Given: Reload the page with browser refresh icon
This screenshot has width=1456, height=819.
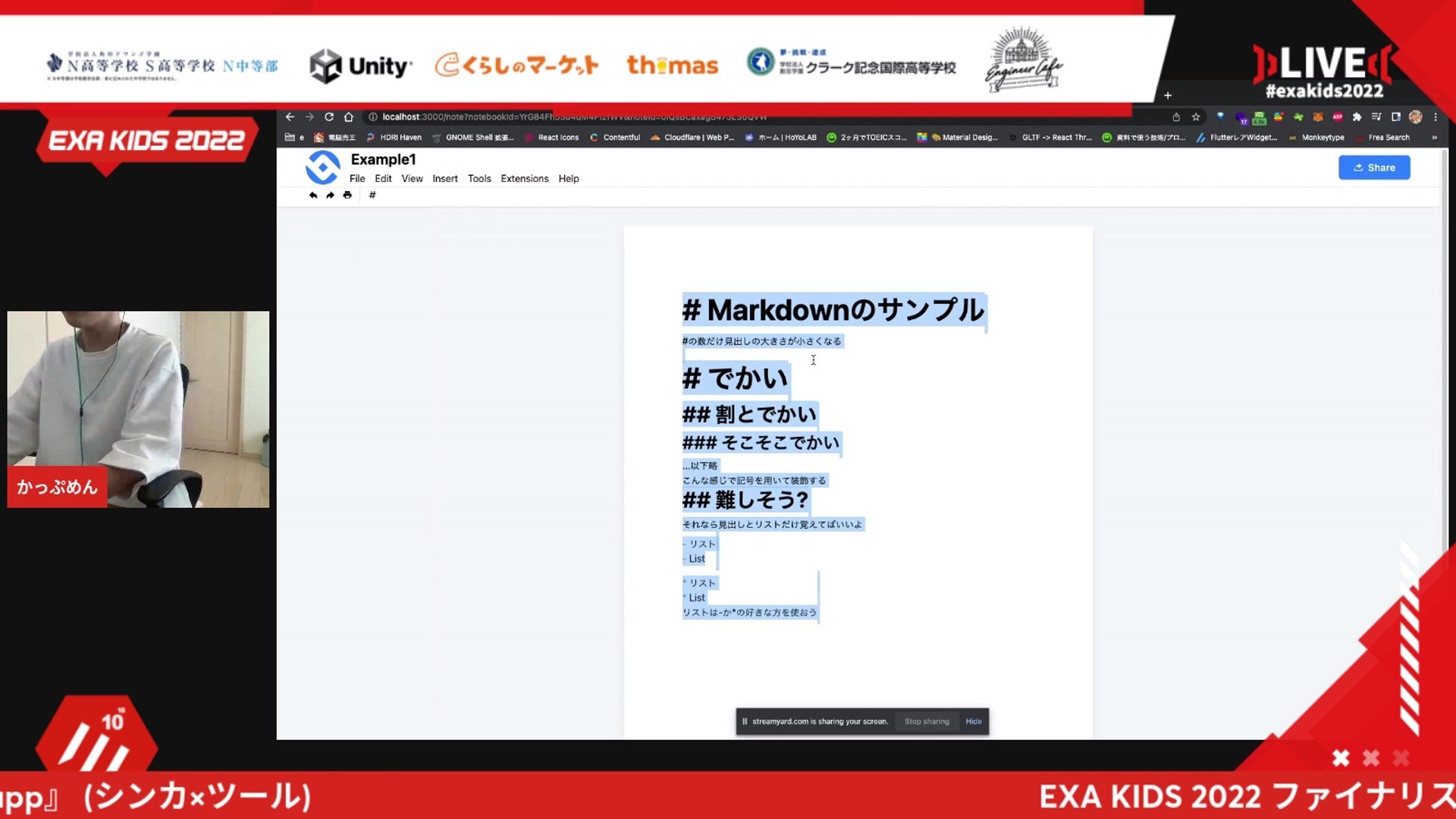Looking at the screenshot, I should pyautogui.click(x=329, y=117).
